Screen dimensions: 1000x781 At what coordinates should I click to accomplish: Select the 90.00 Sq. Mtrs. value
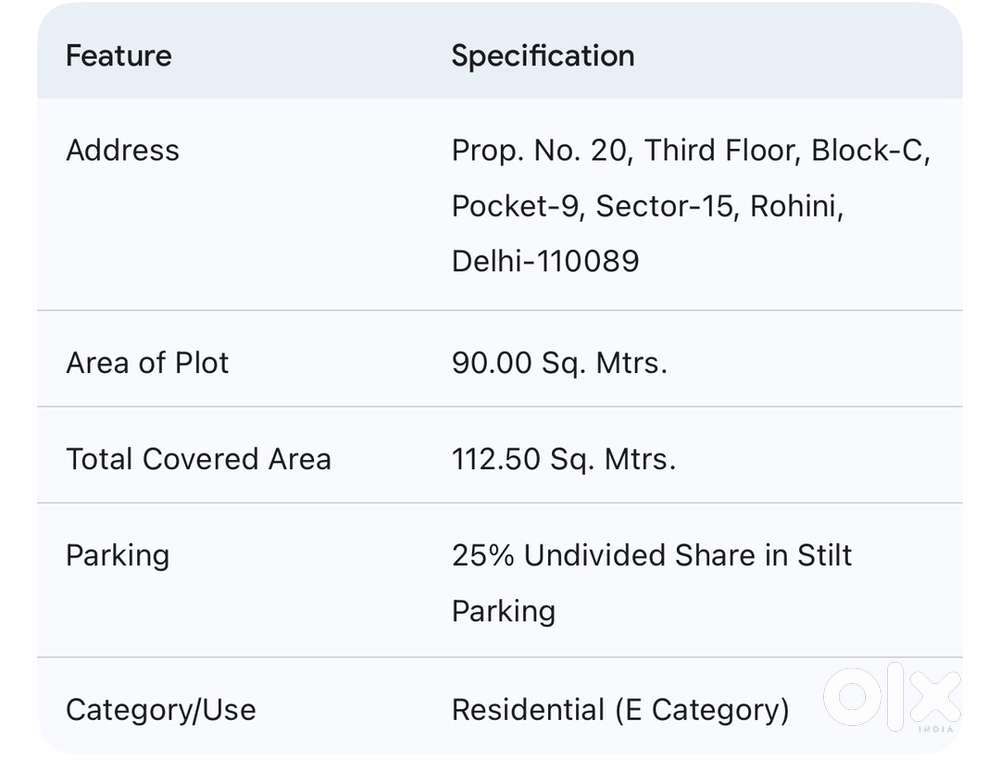click(559, 363)
